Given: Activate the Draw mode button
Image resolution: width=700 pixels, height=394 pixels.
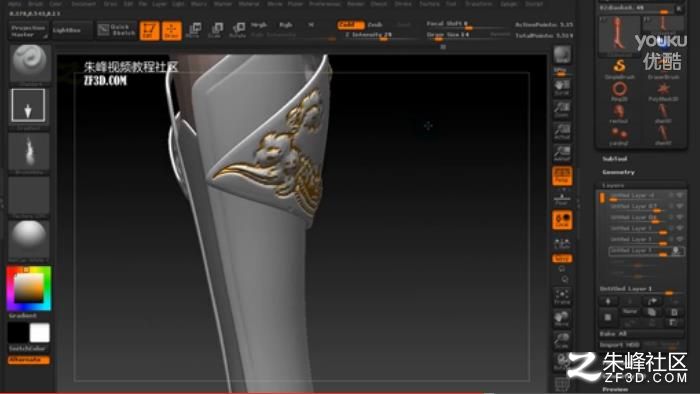Looking at the screenshot, I should click(171, 30).
